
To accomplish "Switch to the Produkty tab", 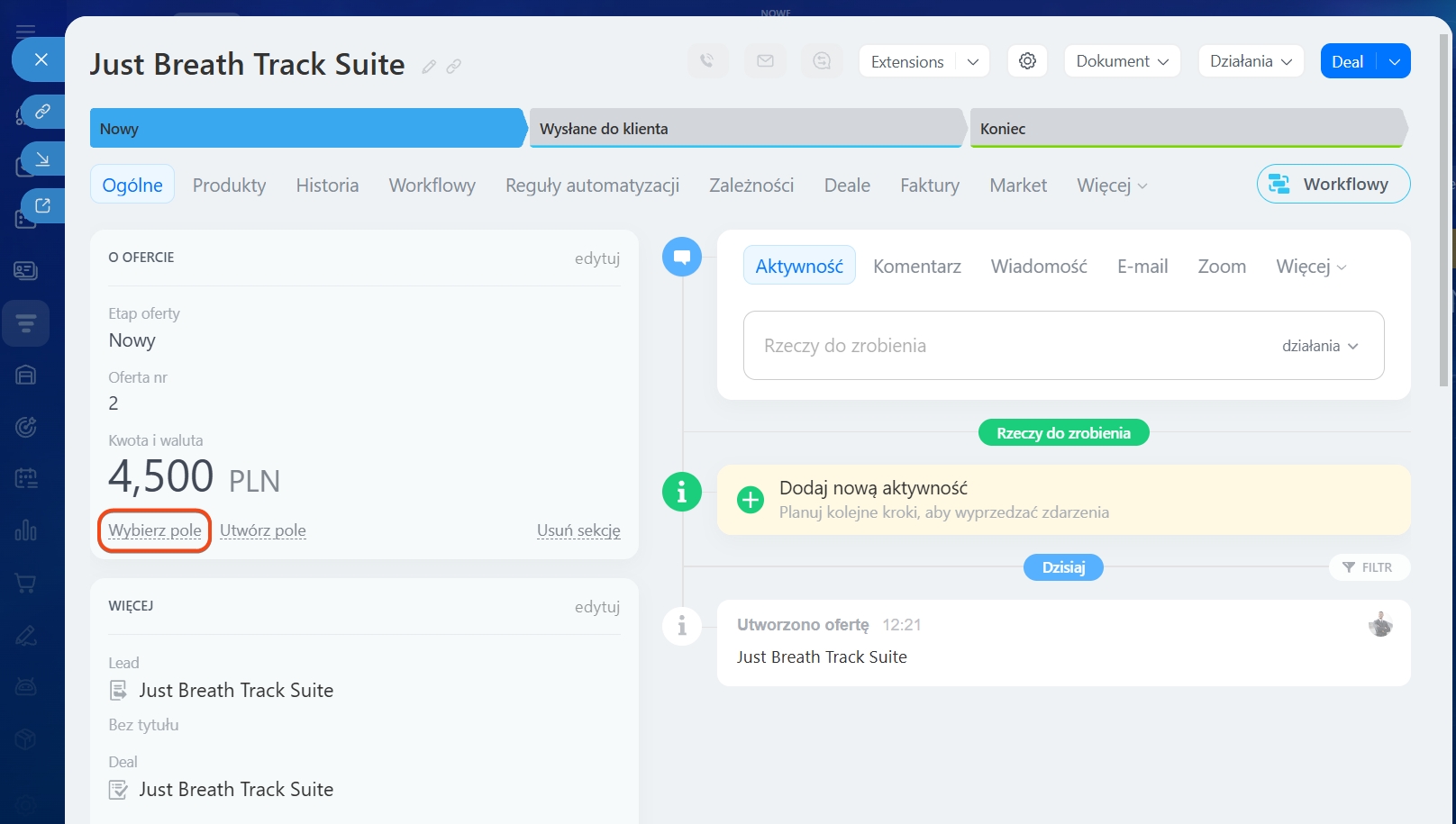I will (229, 186).
